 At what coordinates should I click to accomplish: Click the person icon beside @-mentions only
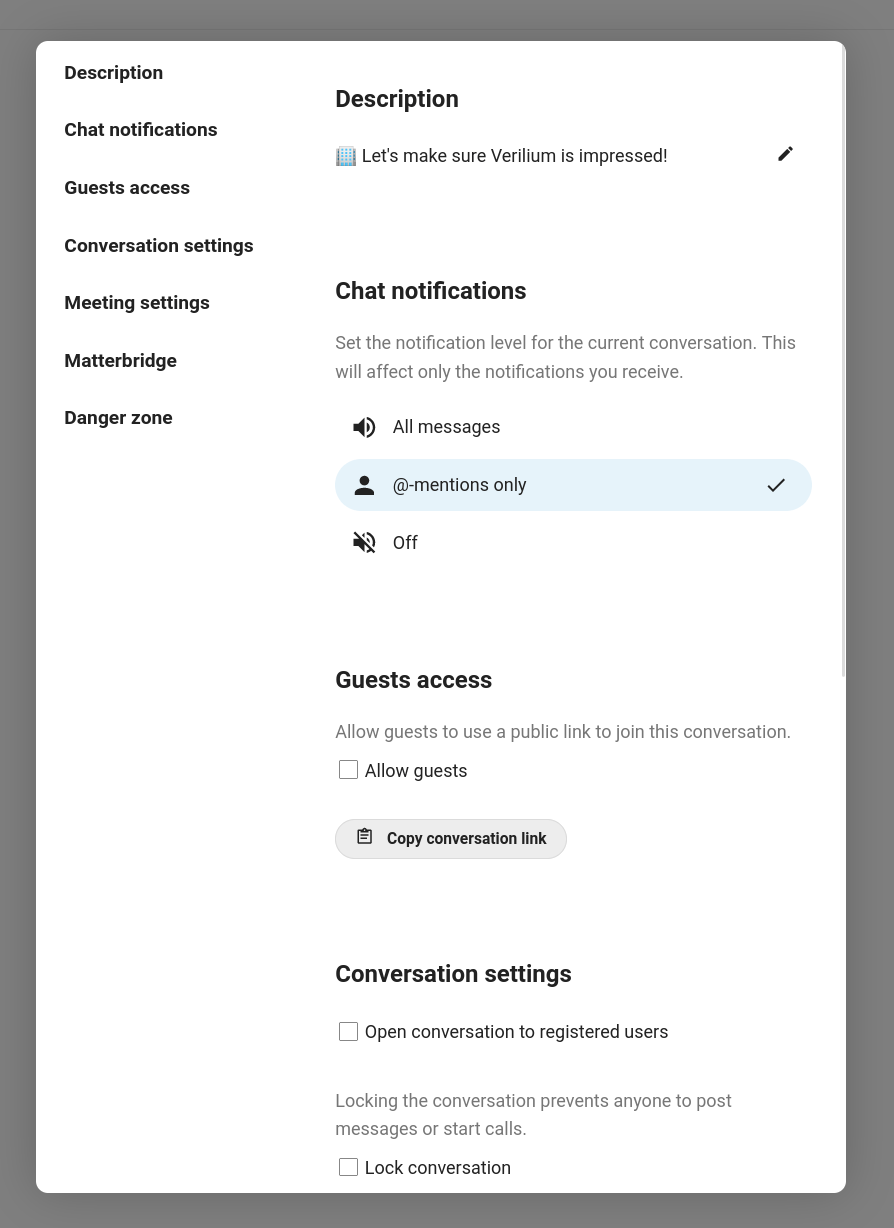(x=364, y=485)
